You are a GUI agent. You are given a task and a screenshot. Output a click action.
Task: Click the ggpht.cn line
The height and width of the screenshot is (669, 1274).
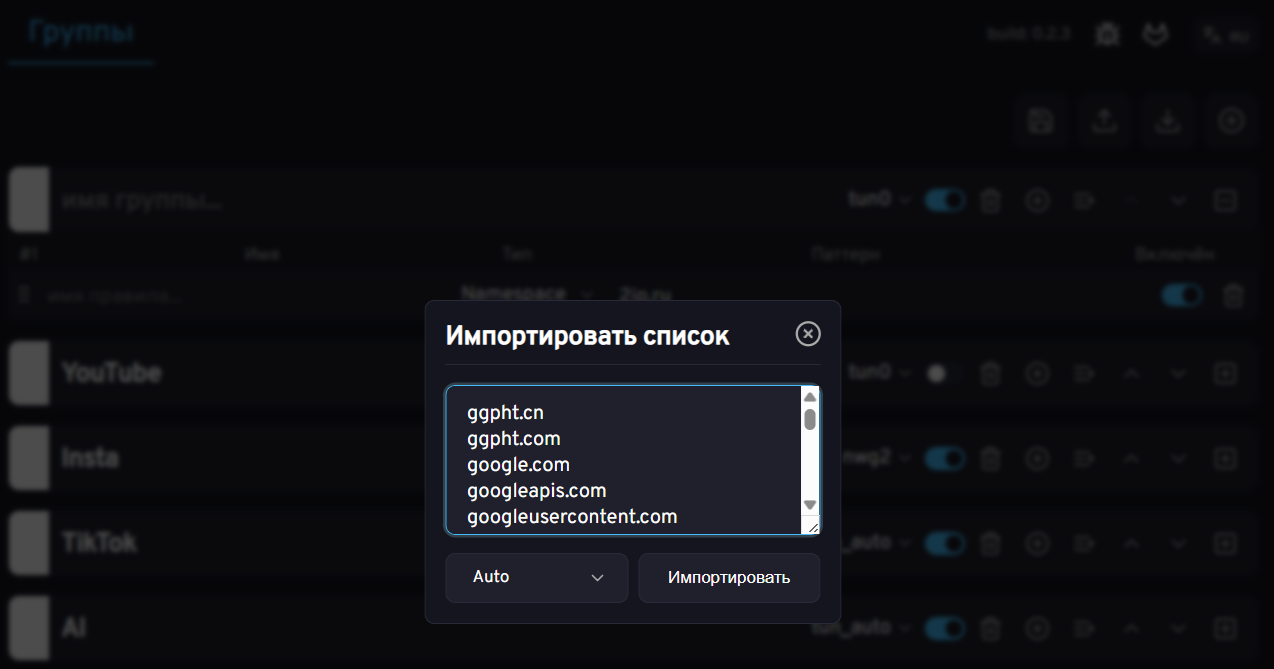pos(506,412)
